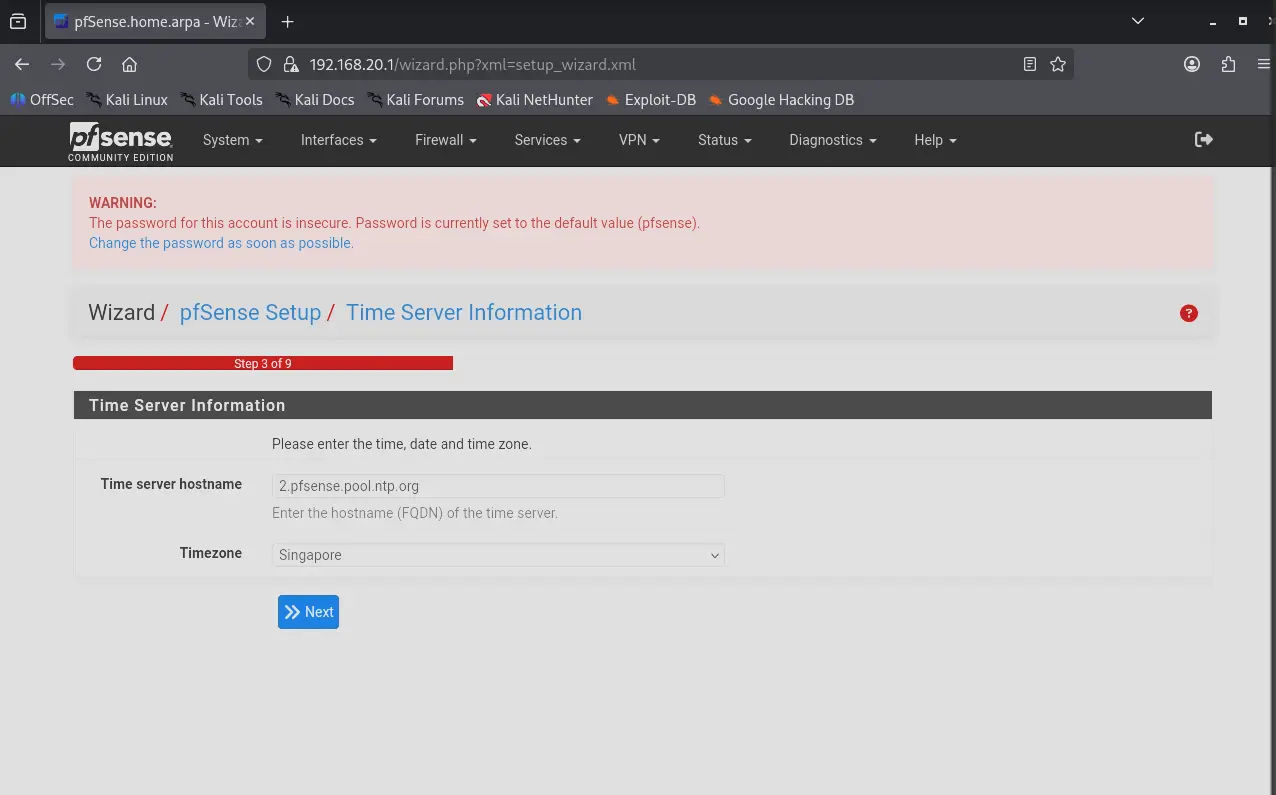Open the Kali Docs bookmark

coord(316,100)
